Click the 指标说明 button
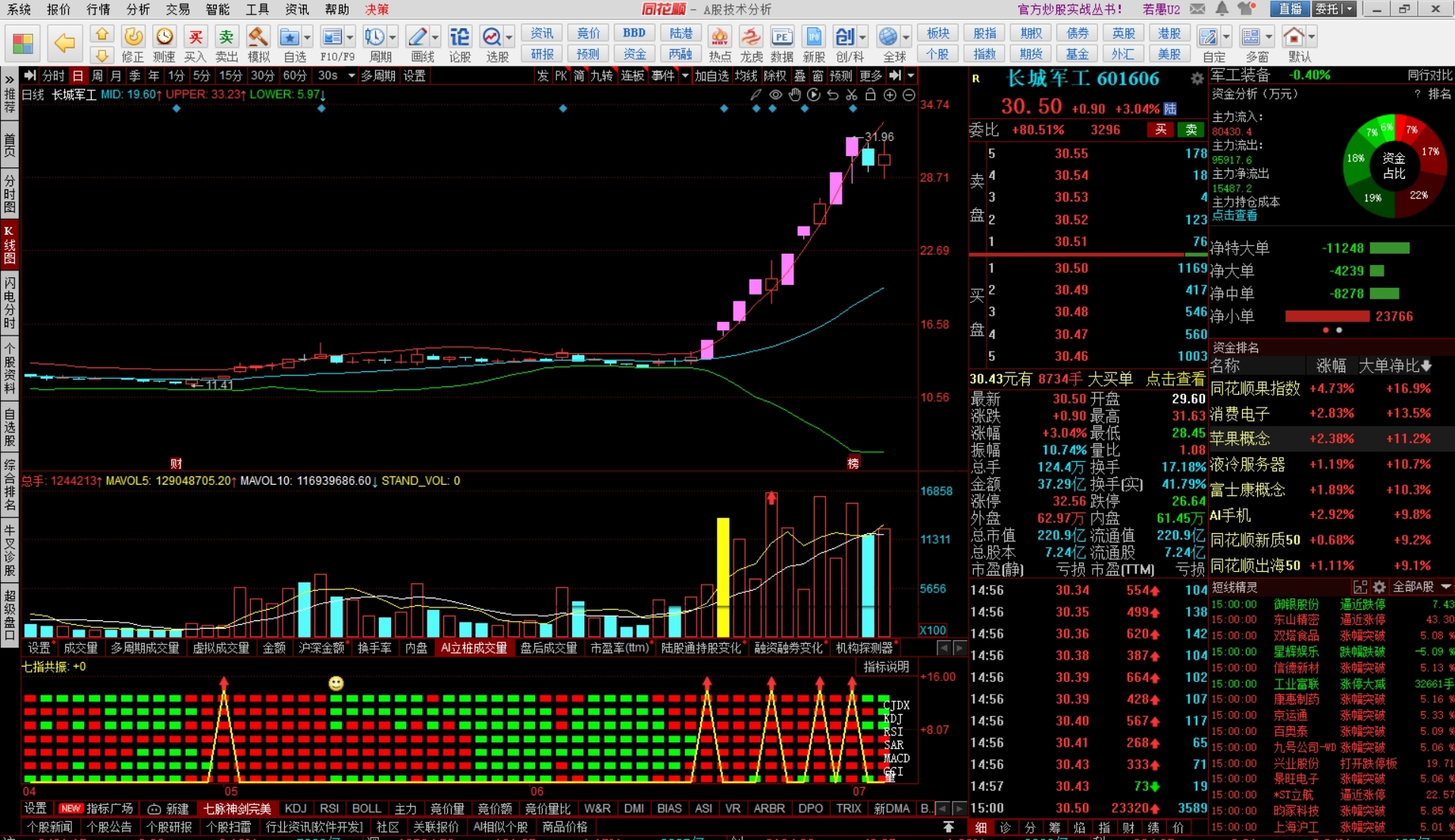The width and height of the screenshot is (1455, 840). click(x=886, y=667)
